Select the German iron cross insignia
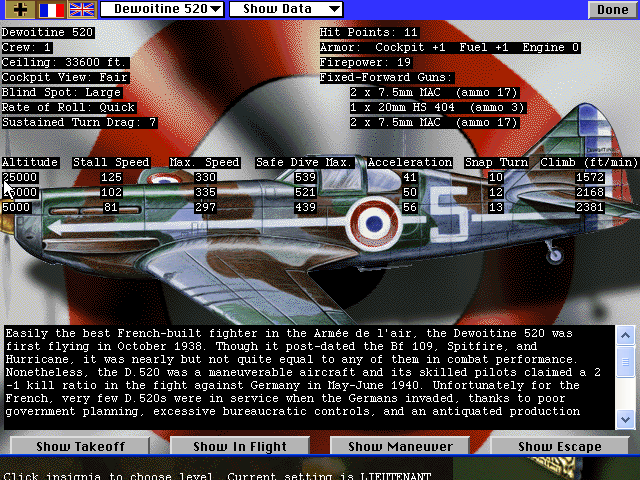Image resolution: width=640 pixels, height=480 pixels. (20, 9)
